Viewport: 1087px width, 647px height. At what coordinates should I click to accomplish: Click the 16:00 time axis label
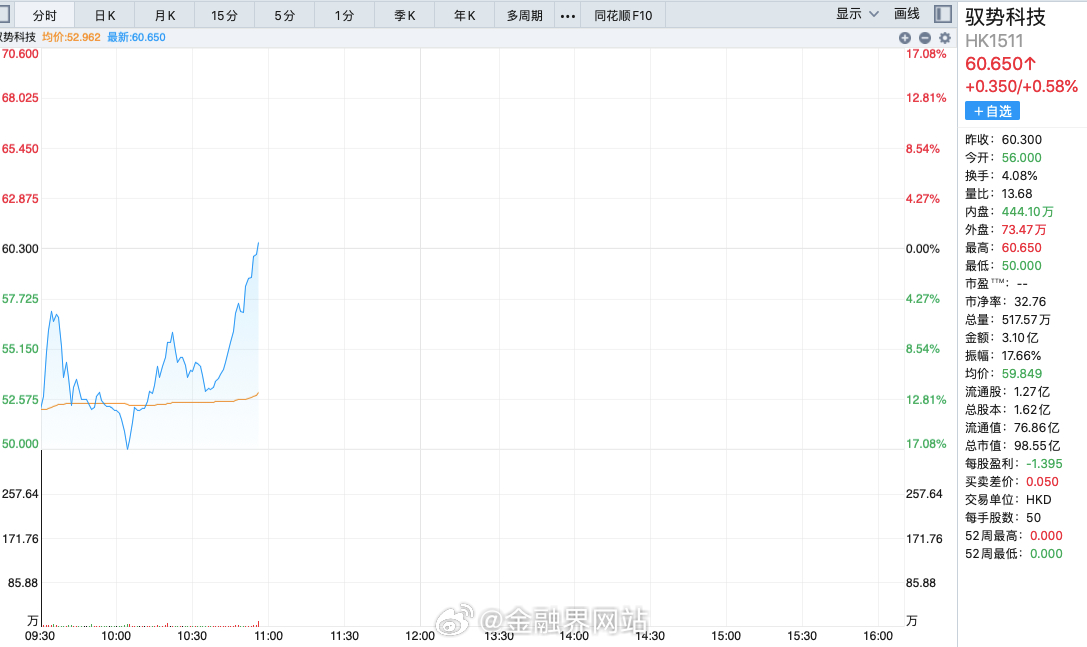click(x=878, y=636)
